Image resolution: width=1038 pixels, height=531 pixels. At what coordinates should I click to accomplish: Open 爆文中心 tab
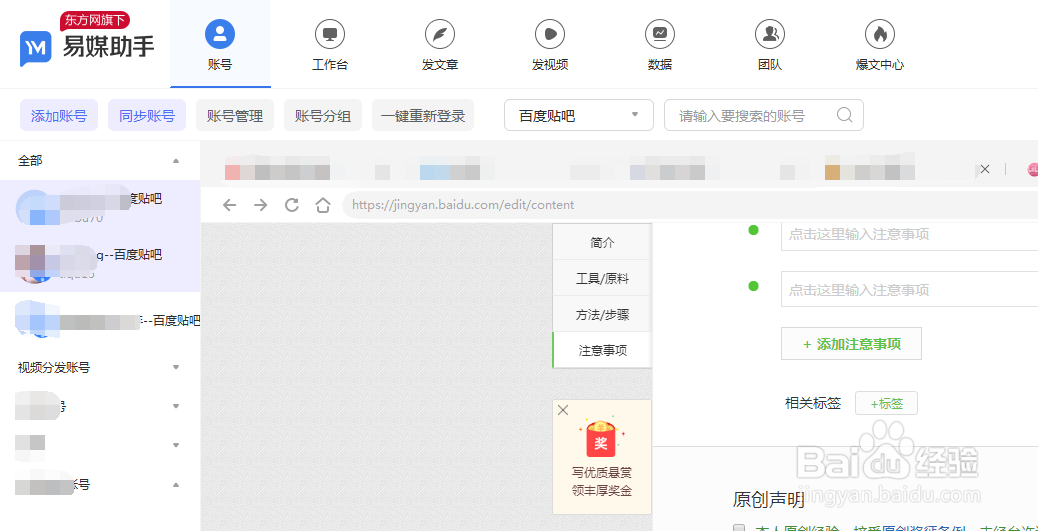click(x=880, y=44)
